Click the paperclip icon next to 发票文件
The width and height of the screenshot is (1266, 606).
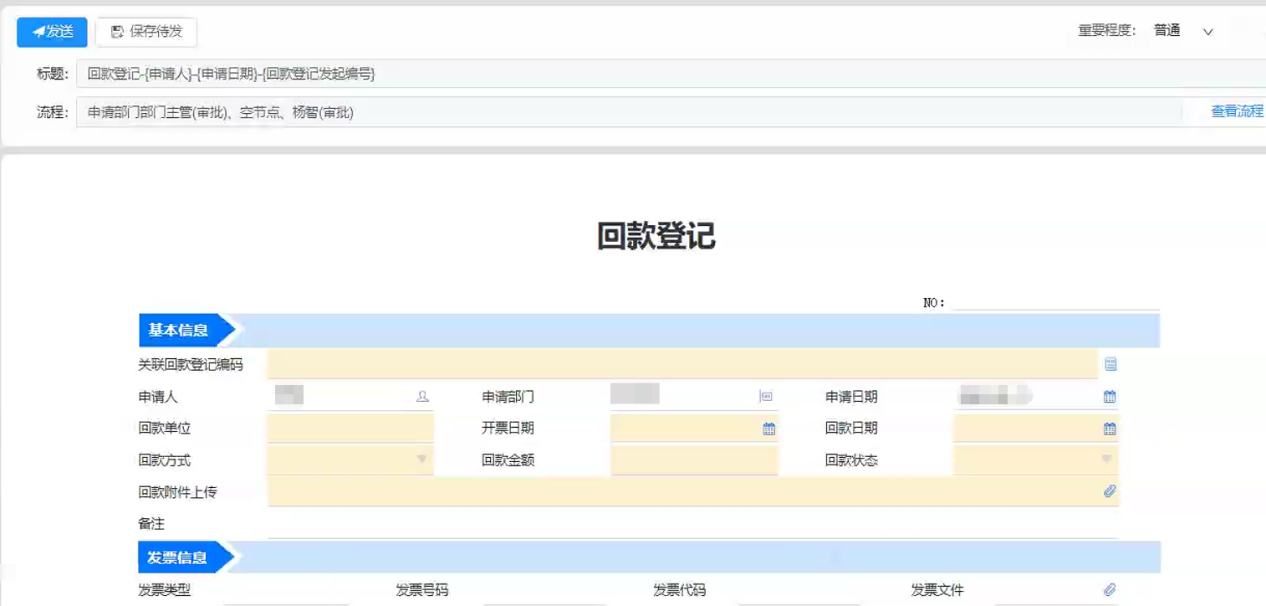[x=1109, y=590]
